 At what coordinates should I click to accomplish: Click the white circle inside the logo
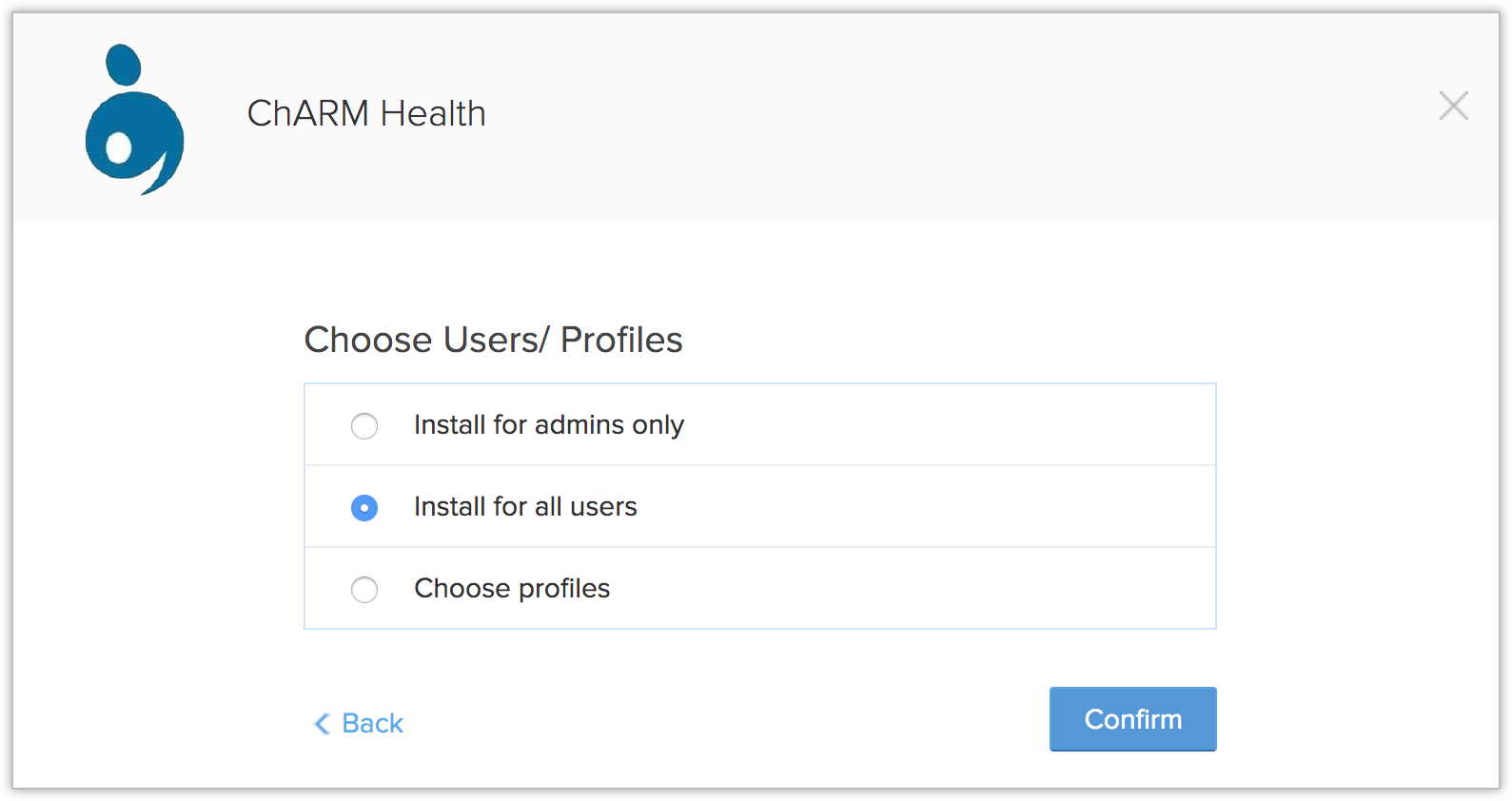118,148
